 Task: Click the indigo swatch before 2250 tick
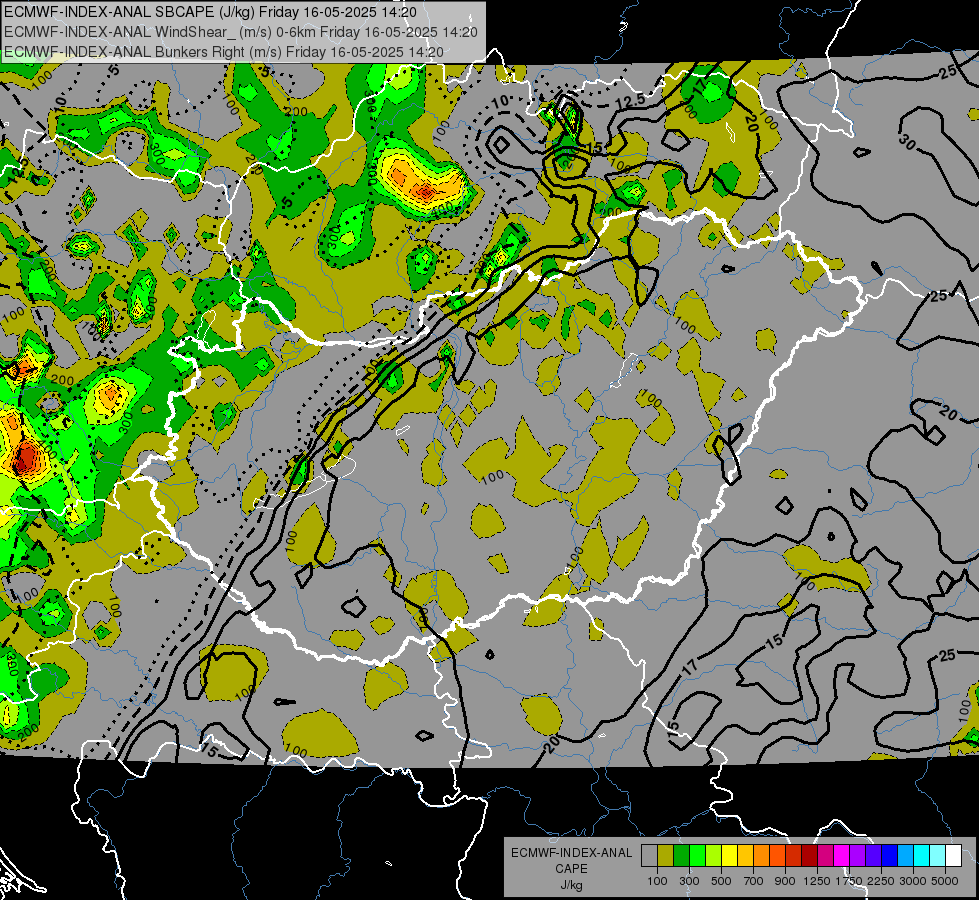pos(873,855)
